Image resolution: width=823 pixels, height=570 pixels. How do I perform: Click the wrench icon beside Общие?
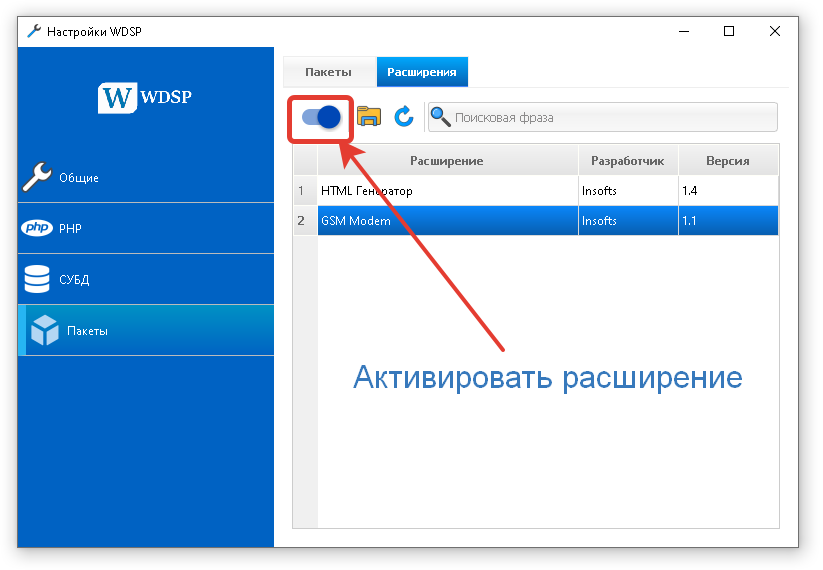click(x=37, y=177)
